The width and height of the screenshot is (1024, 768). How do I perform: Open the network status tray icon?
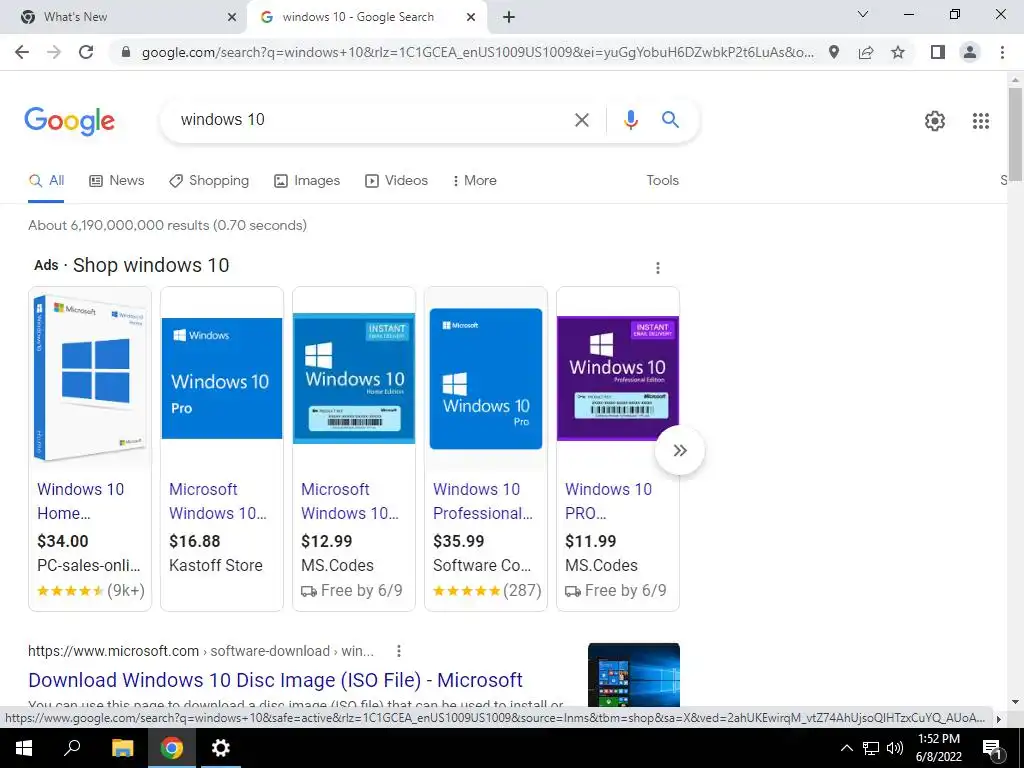(871, 748)
